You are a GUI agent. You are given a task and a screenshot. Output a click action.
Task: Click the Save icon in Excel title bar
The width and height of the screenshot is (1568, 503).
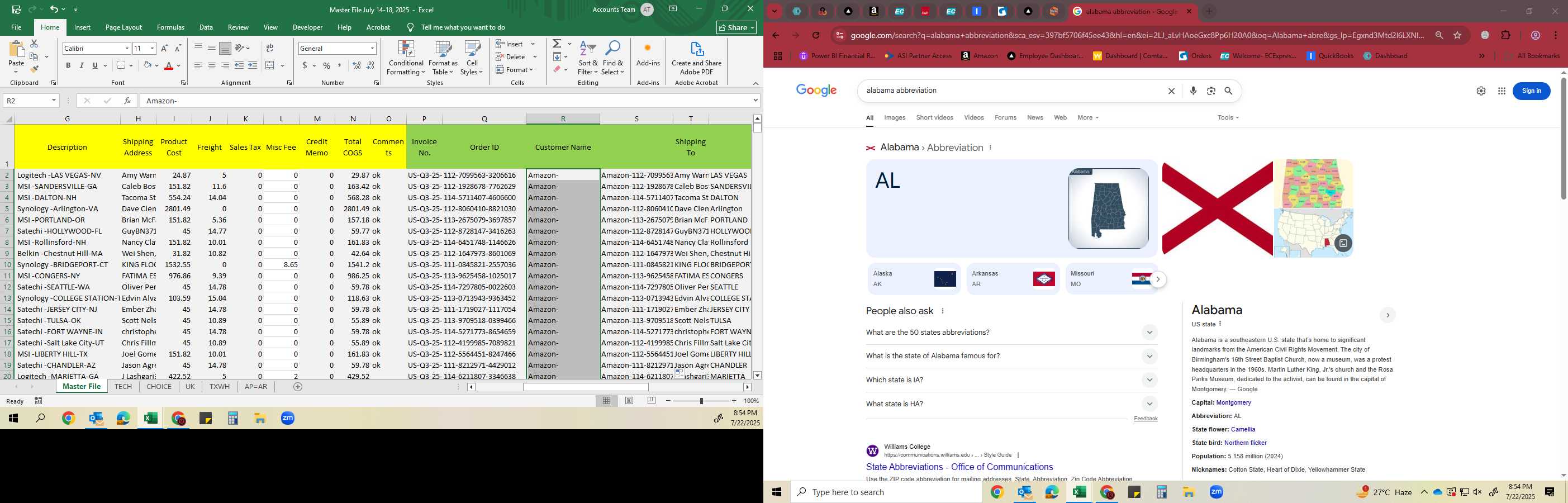pyautogui.click(x=16, y=10)
